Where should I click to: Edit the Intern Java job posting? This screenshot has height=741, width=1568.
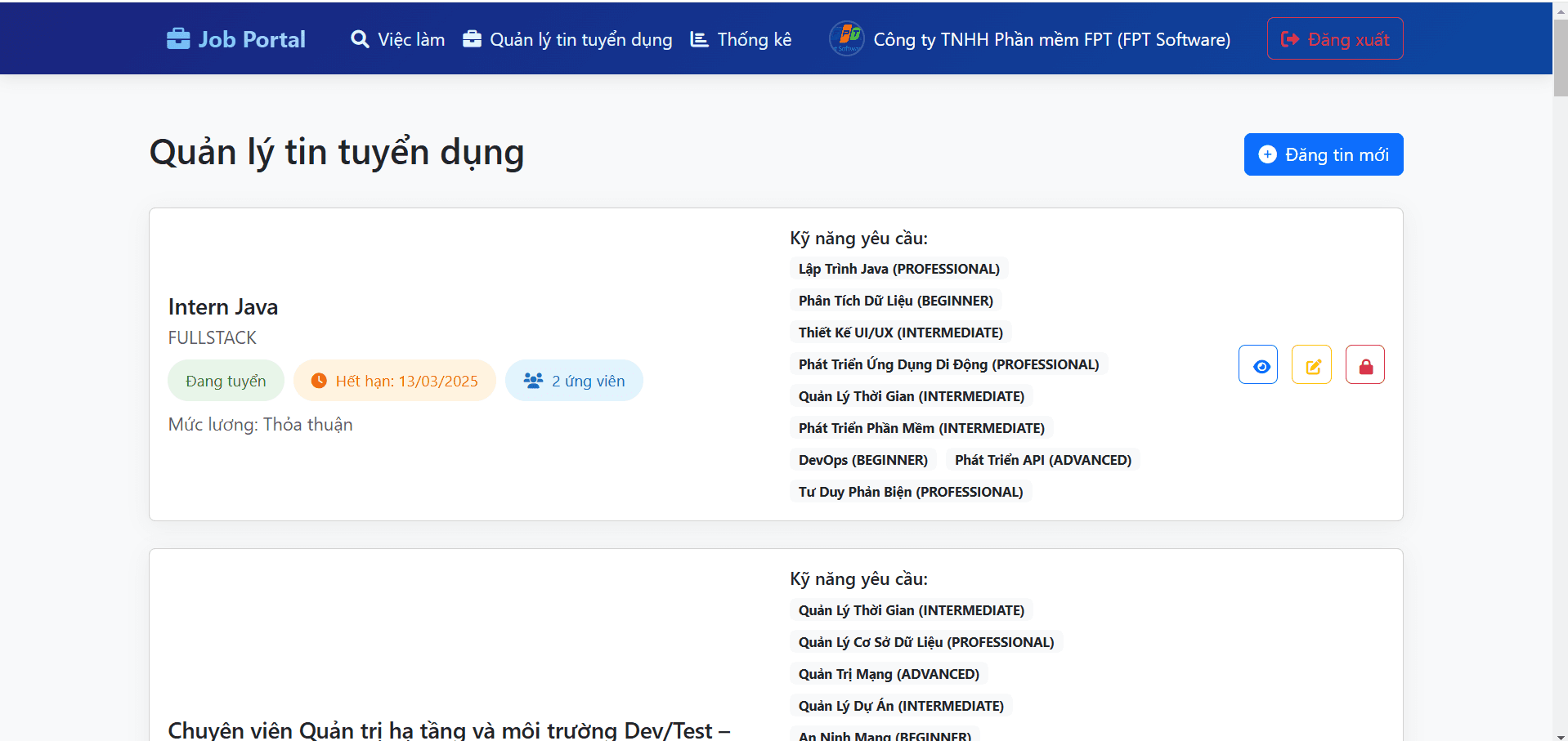(1312, 364)
